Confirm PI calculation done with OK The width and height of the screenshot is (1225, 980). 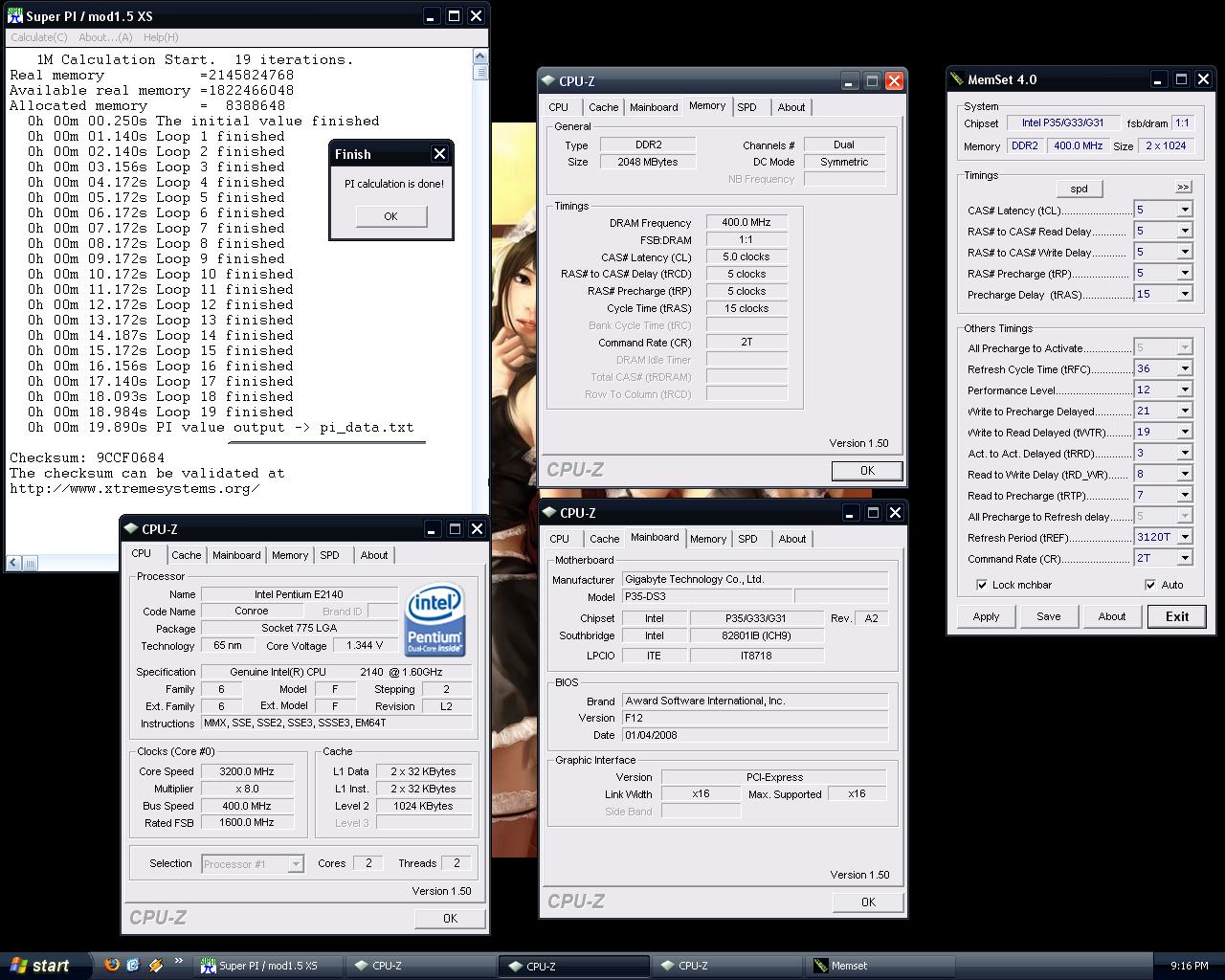pyautogui.click(x=390, y=216)
